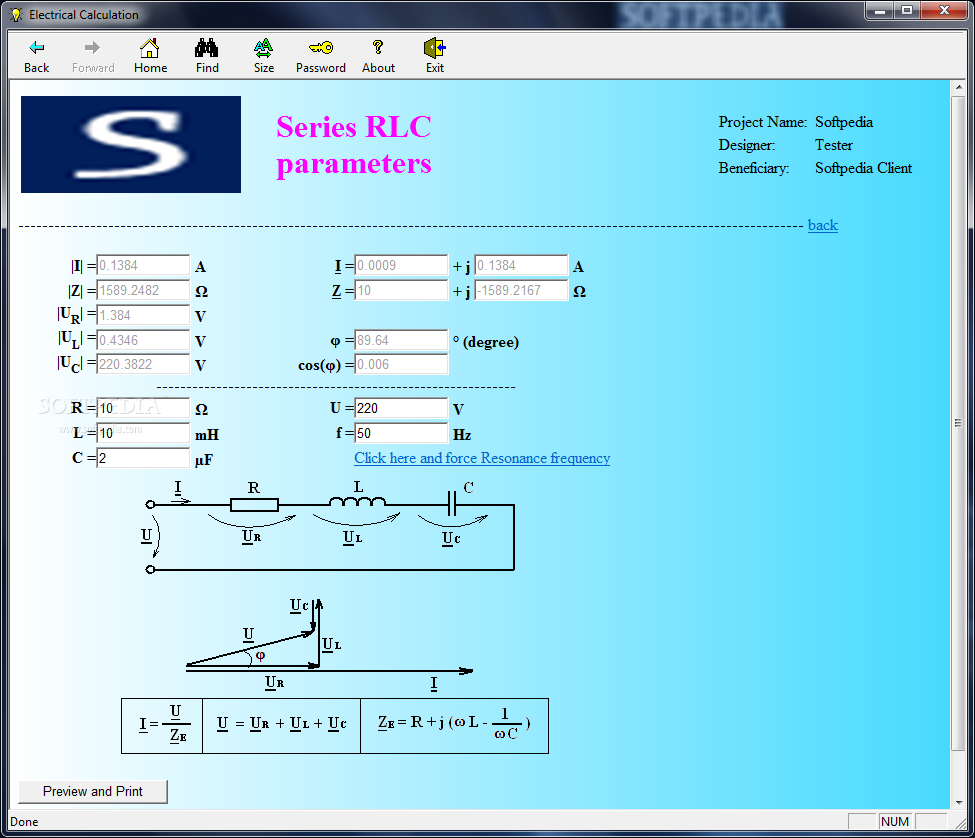
Task: Click the greyed Forward arrow icon
Action: pyautogui.click(x=93, y=47)
